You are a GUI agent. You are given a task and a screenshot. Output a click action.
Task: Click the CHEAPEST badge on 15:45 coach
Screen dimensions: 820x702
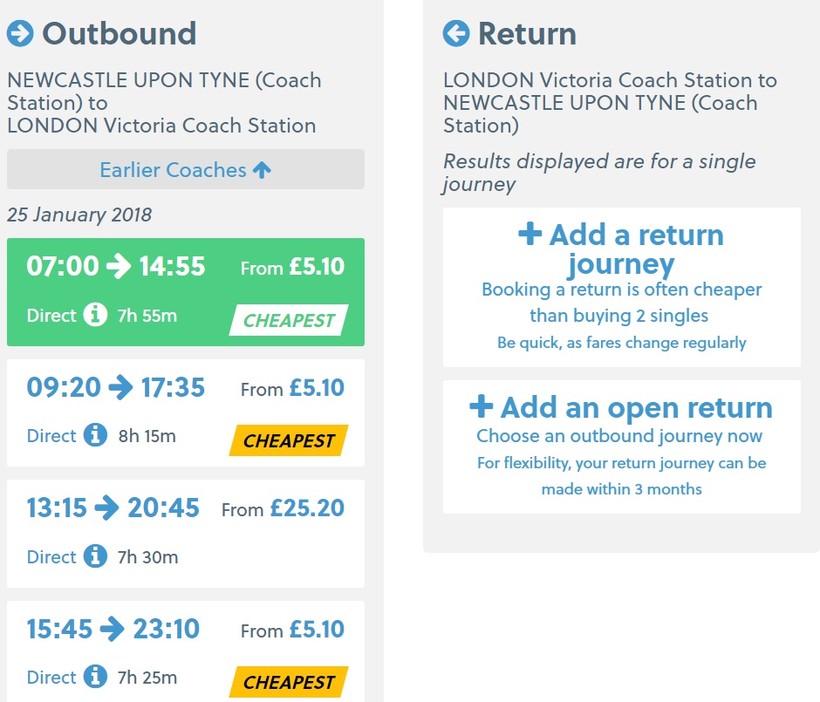pos(289,682)
